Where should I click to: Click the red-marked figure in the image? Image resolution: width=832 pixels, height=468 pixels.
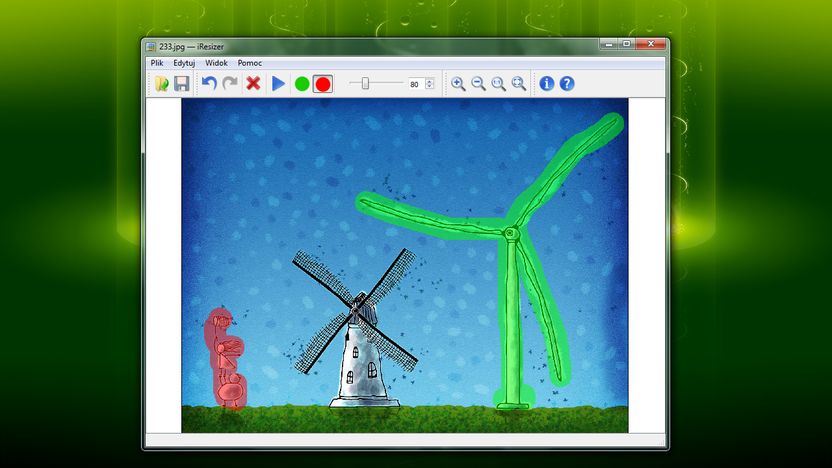point(226,359)
